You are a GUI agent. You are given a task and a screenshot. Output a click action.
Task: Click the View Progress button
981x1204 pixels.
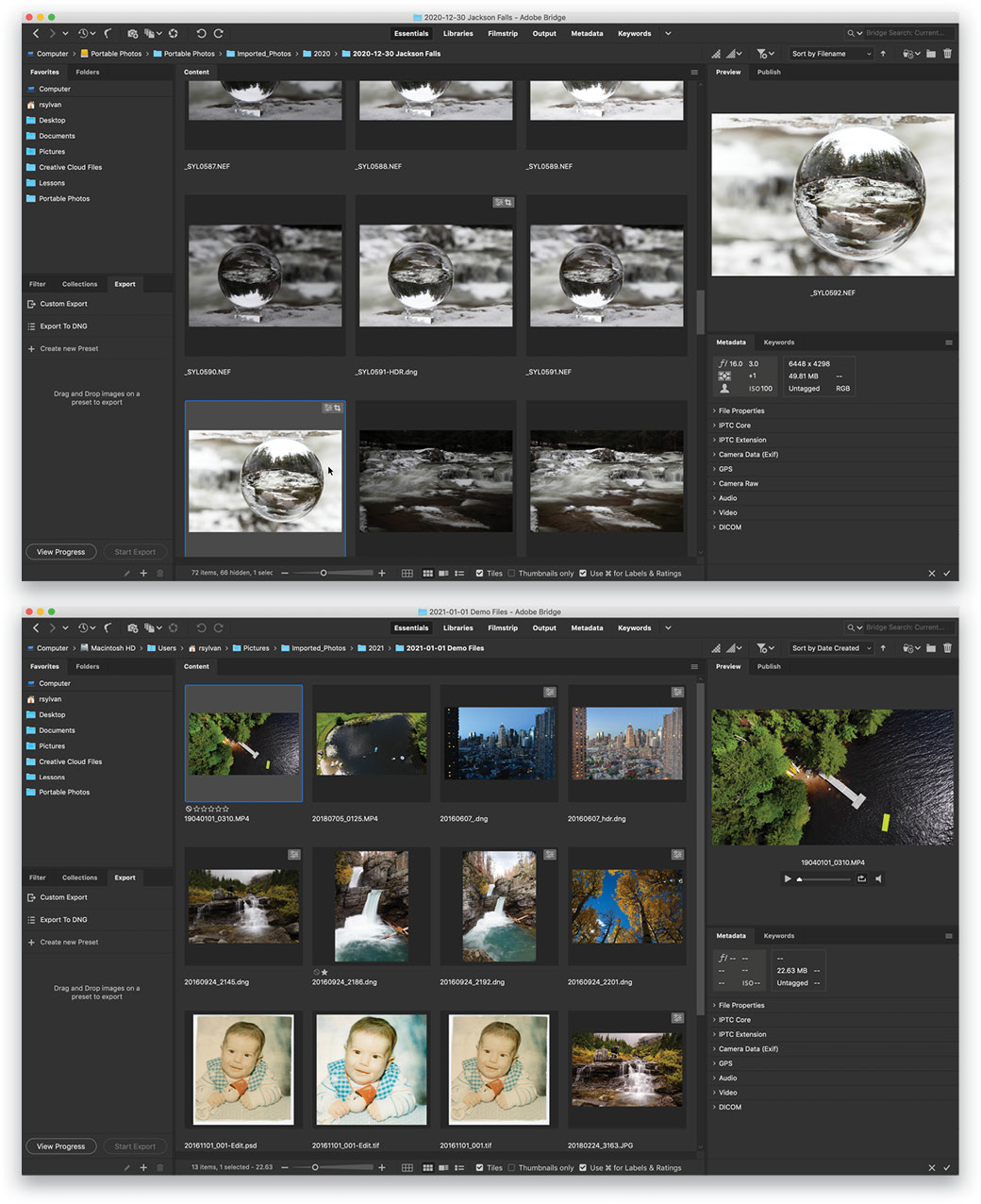(60, 551)
